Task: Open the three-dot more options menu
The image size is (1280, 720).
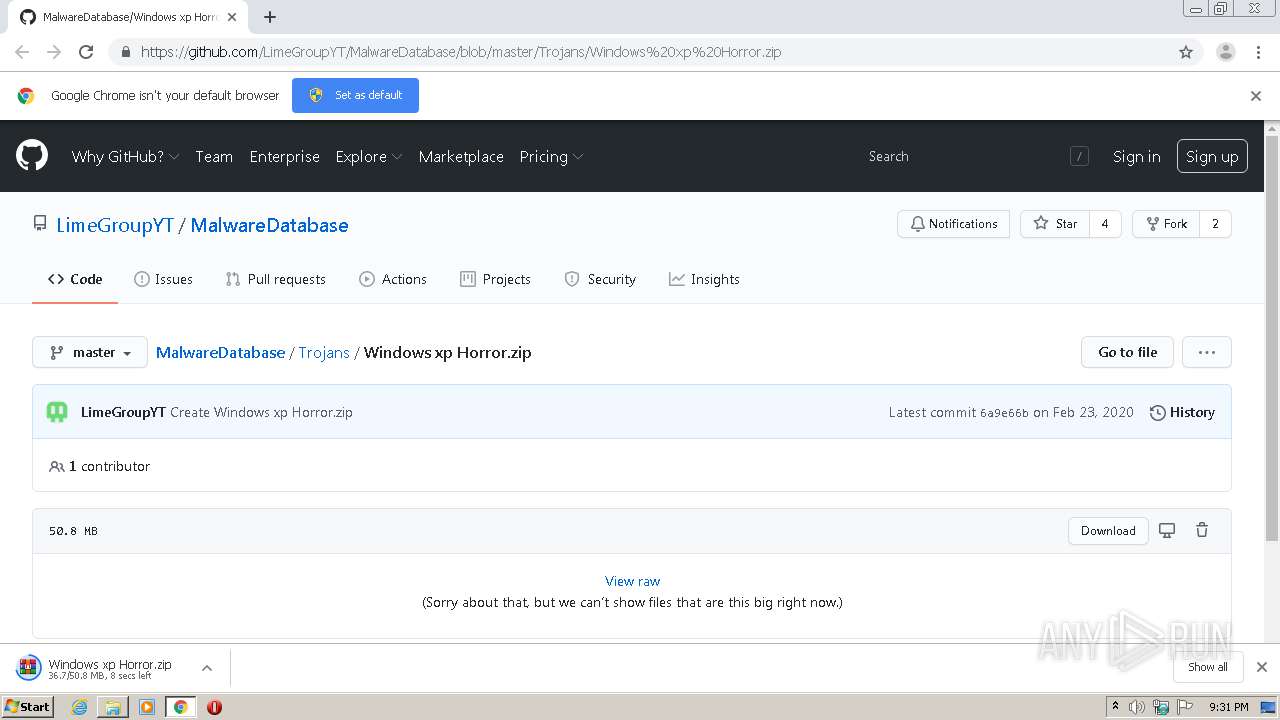Action: pos(1206,352)
